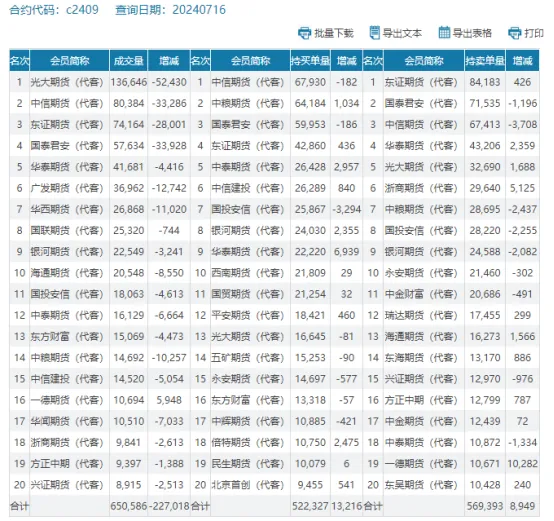This screenshot has height=521, width=554.
Task: Click the 持买单量 column header
Action: pos(311,61)
